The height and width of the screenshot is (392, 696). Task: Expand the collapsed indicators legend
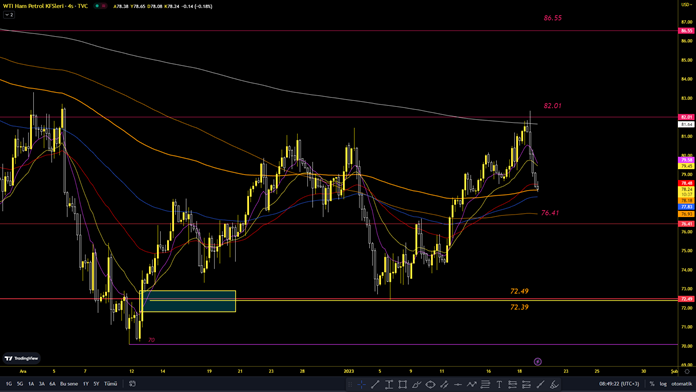tap(9, 15)
